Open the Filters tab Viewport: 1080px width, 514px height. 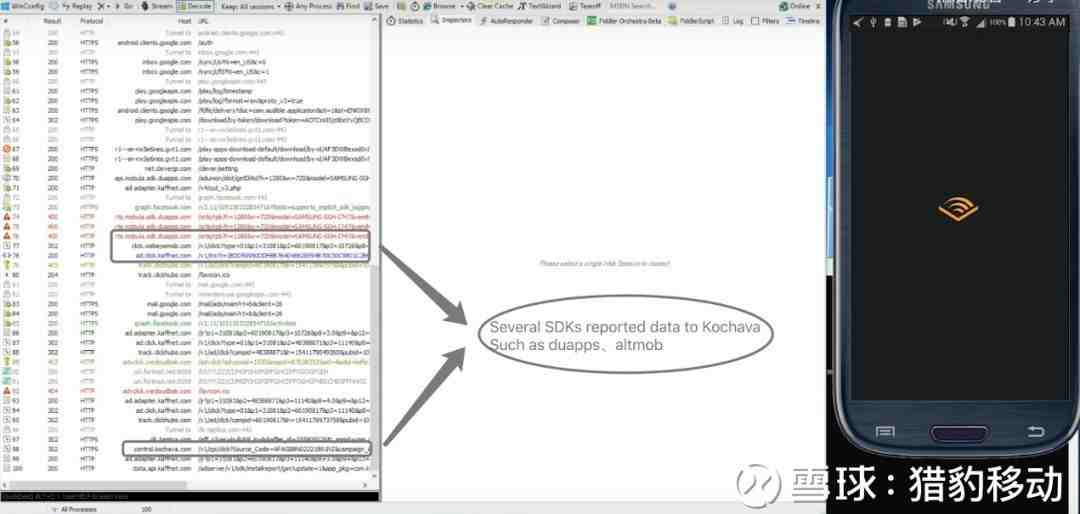(x=765, y=21)
